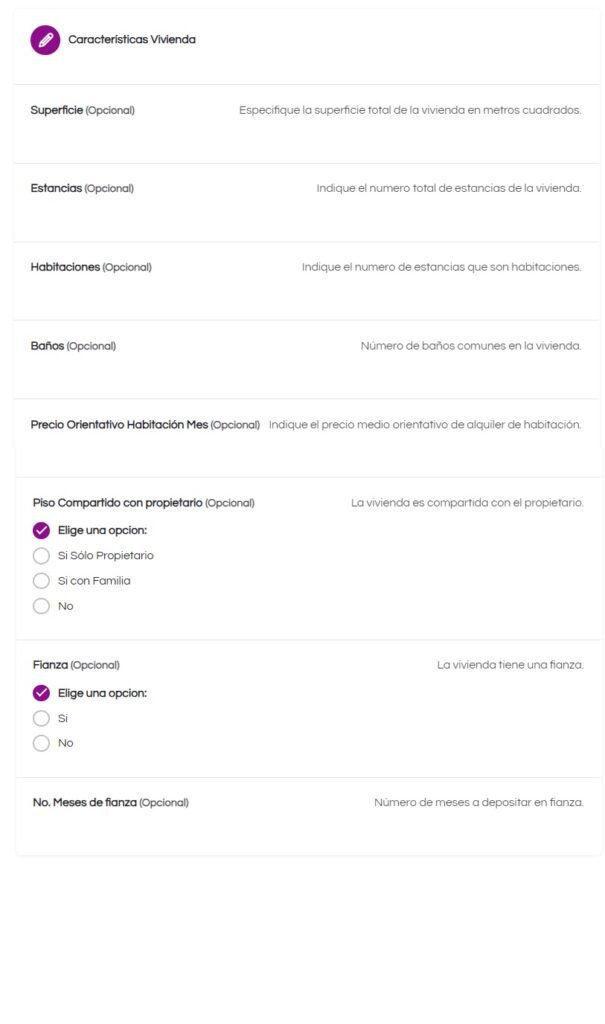
Task: Click the 'Número de baños comunes' description
Action: [x=471, y=345]
